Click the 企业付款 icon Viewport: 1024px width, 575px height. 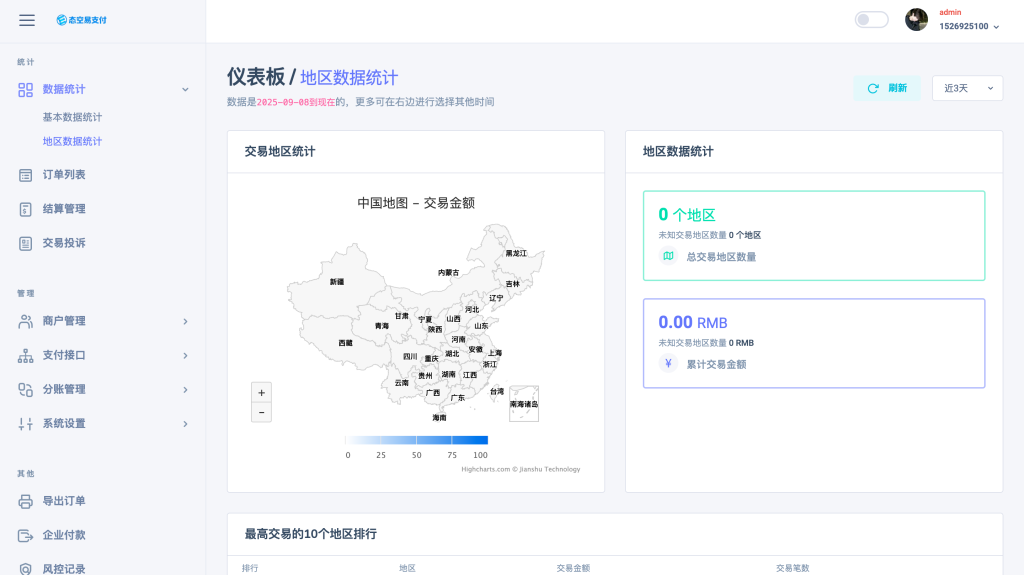[25, 536]
